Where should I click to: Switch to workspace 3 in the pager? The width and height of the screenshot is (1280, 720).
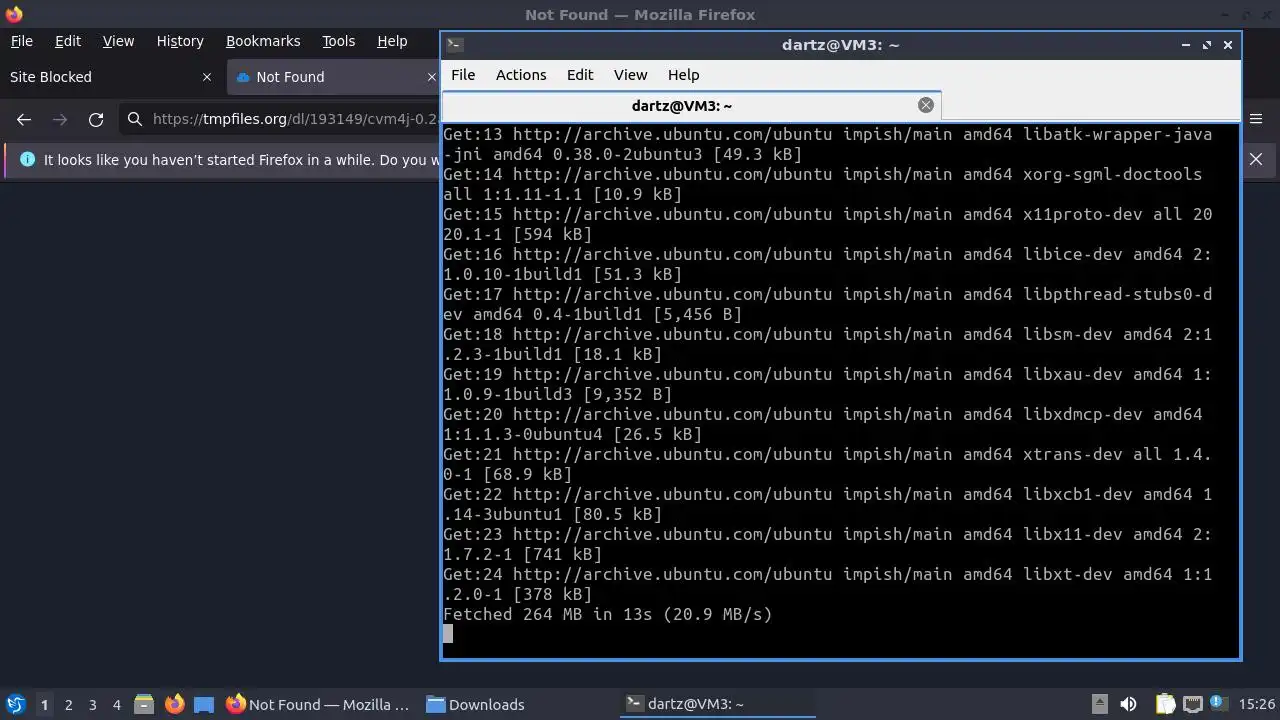(x=92, y=704)
